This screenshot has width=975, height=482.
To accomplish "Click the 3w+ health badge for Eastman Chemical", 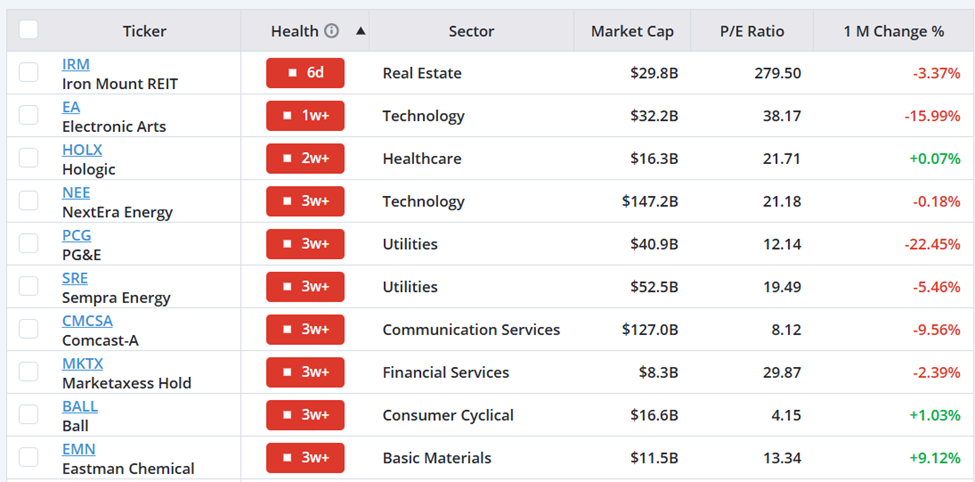I will coord(305,458).
